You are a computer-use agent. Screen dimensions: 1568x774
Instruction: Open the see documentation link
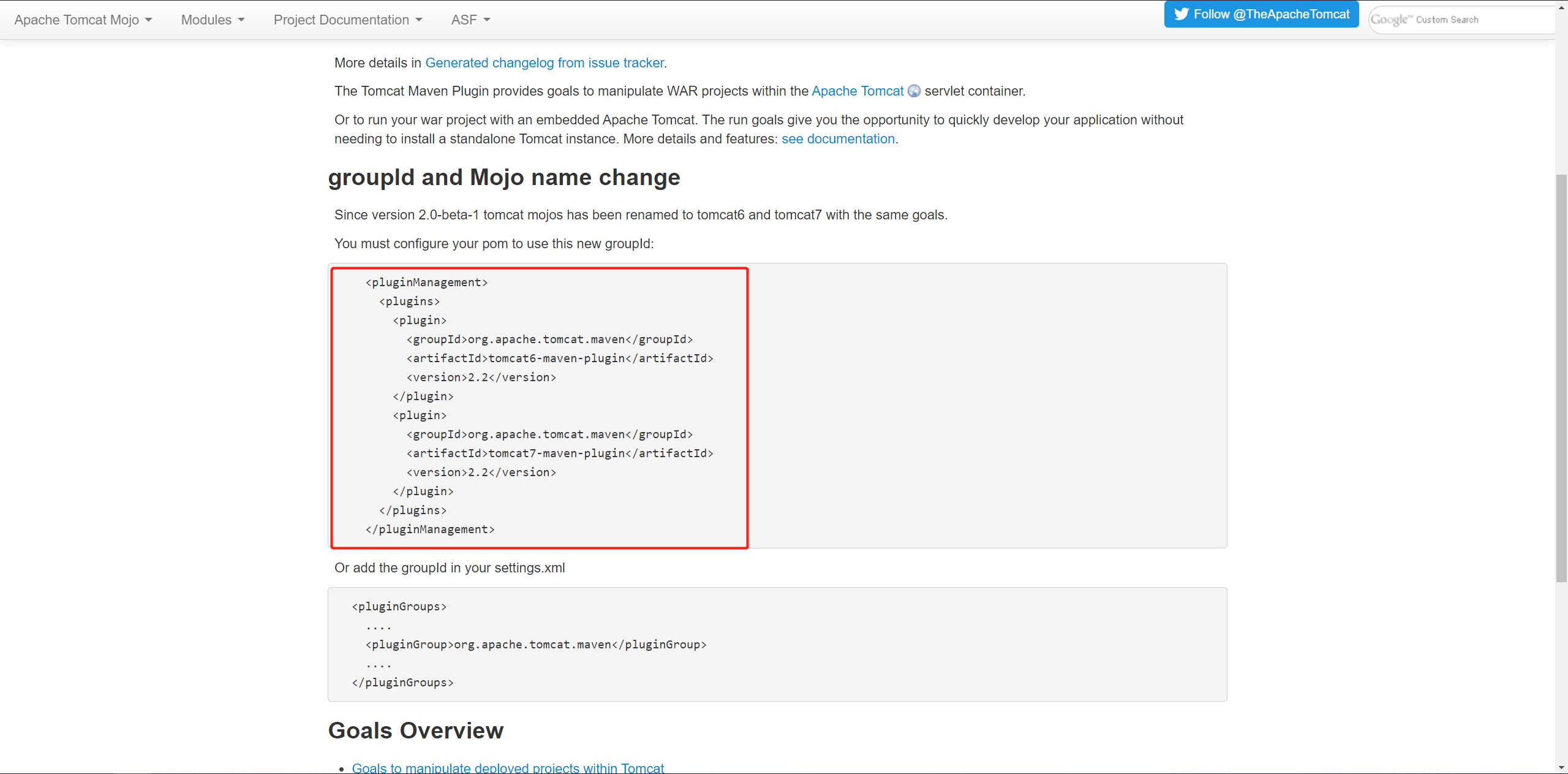(837, 139)
